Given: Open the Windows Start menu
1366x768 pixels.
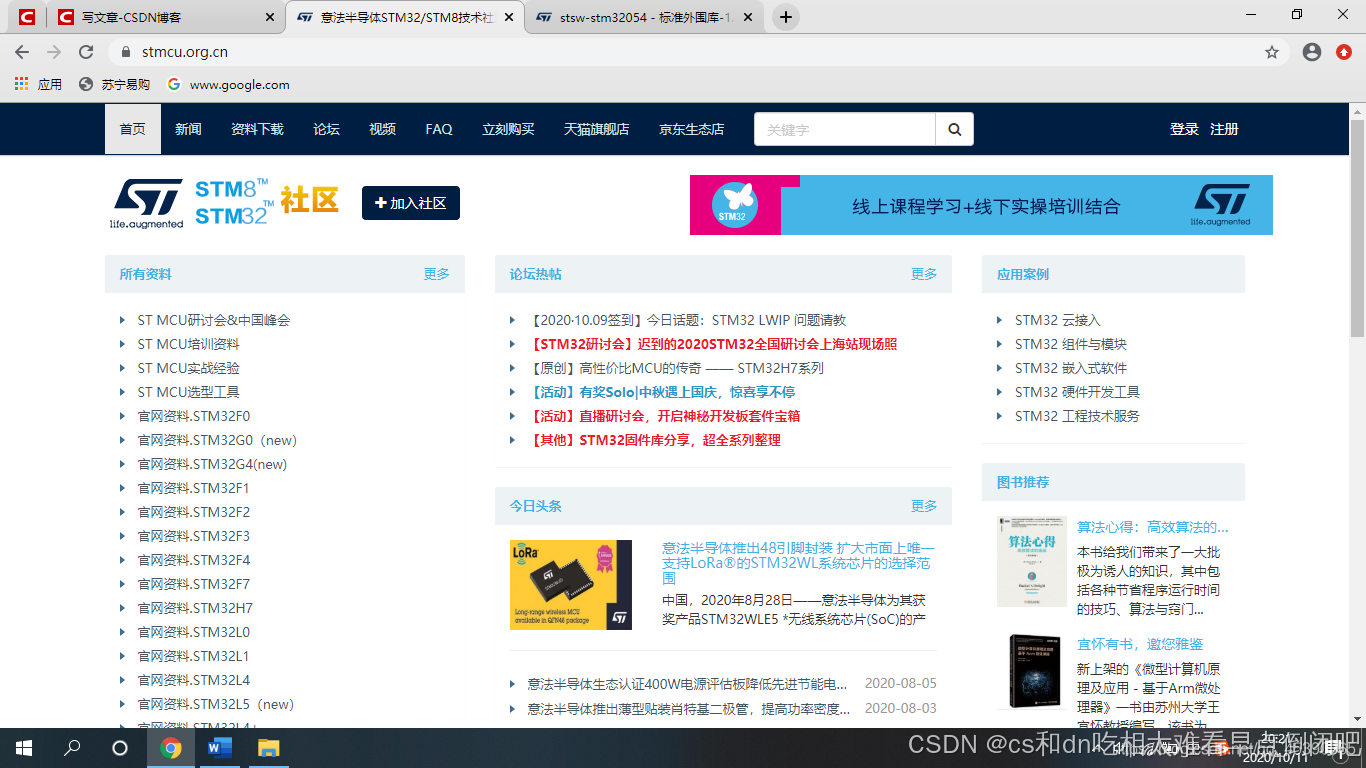Looking at the screenshot, I should [x=24, y=747].
